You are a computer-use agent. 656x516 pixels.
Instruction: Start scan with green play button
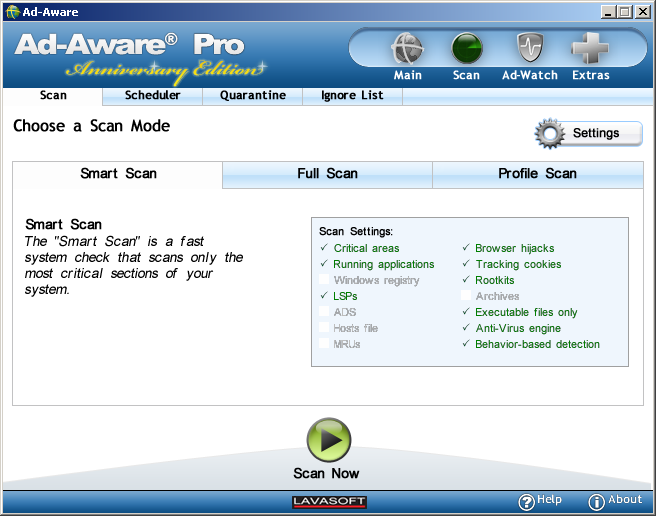coord(329,440)
